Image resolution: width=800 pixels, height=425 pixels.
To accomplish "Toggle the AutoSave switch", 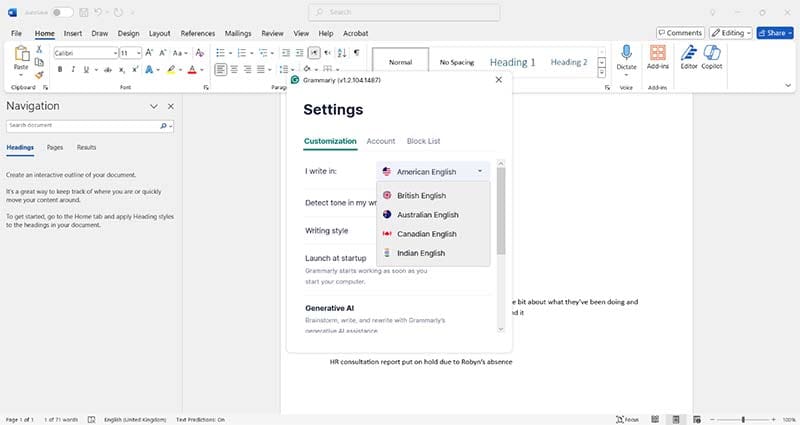I will click(x=62, y=12).
